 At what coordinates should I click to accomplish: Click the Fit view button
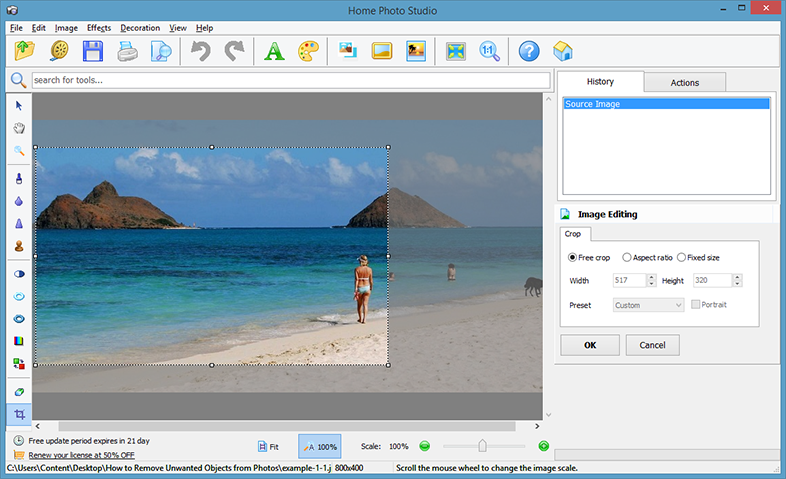[268, 446]
